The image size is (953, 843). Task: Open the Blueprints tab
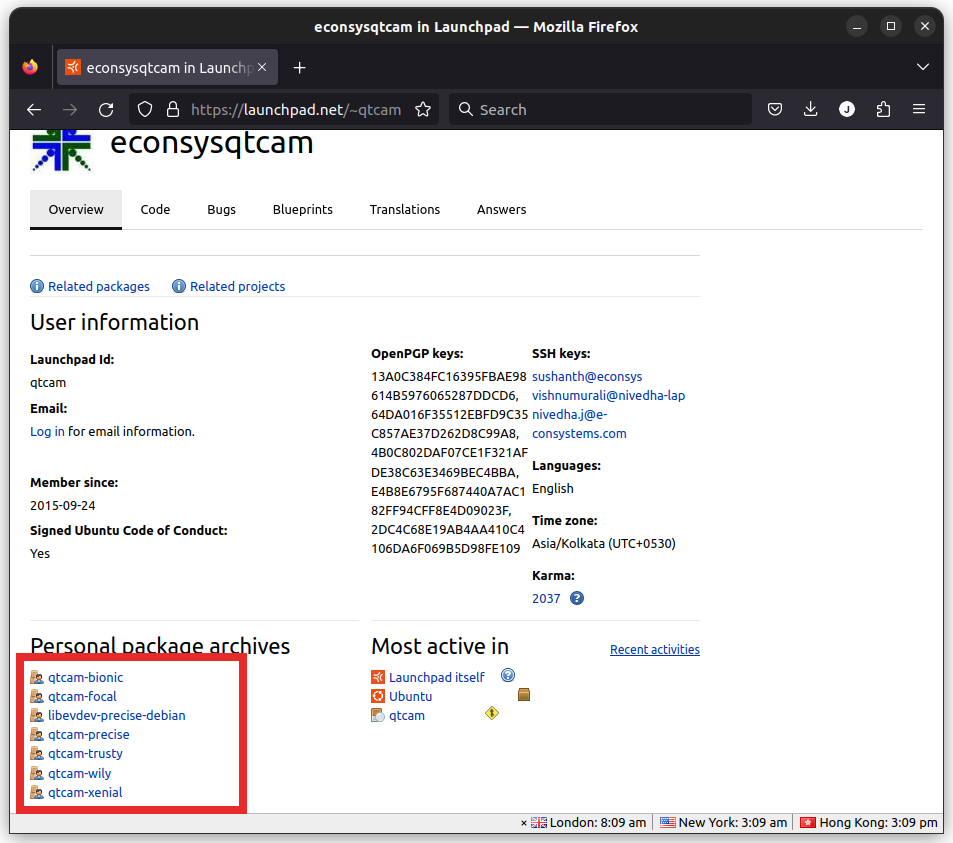click(x=303, y=210)
